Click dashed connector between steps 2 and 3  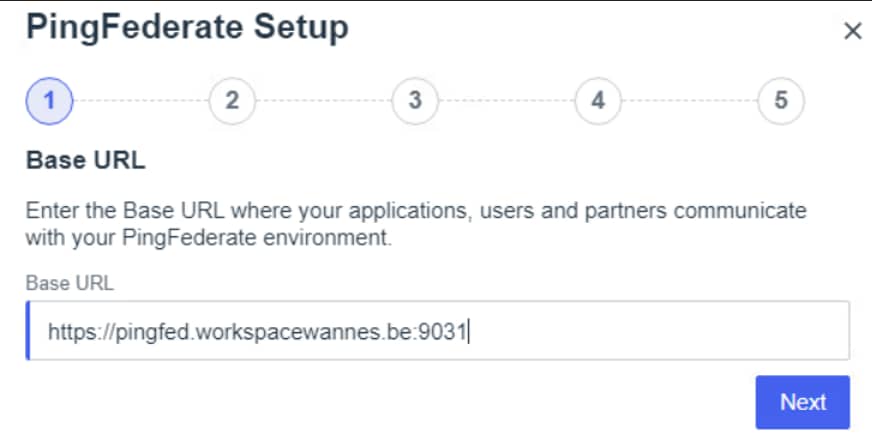point(323,101)
